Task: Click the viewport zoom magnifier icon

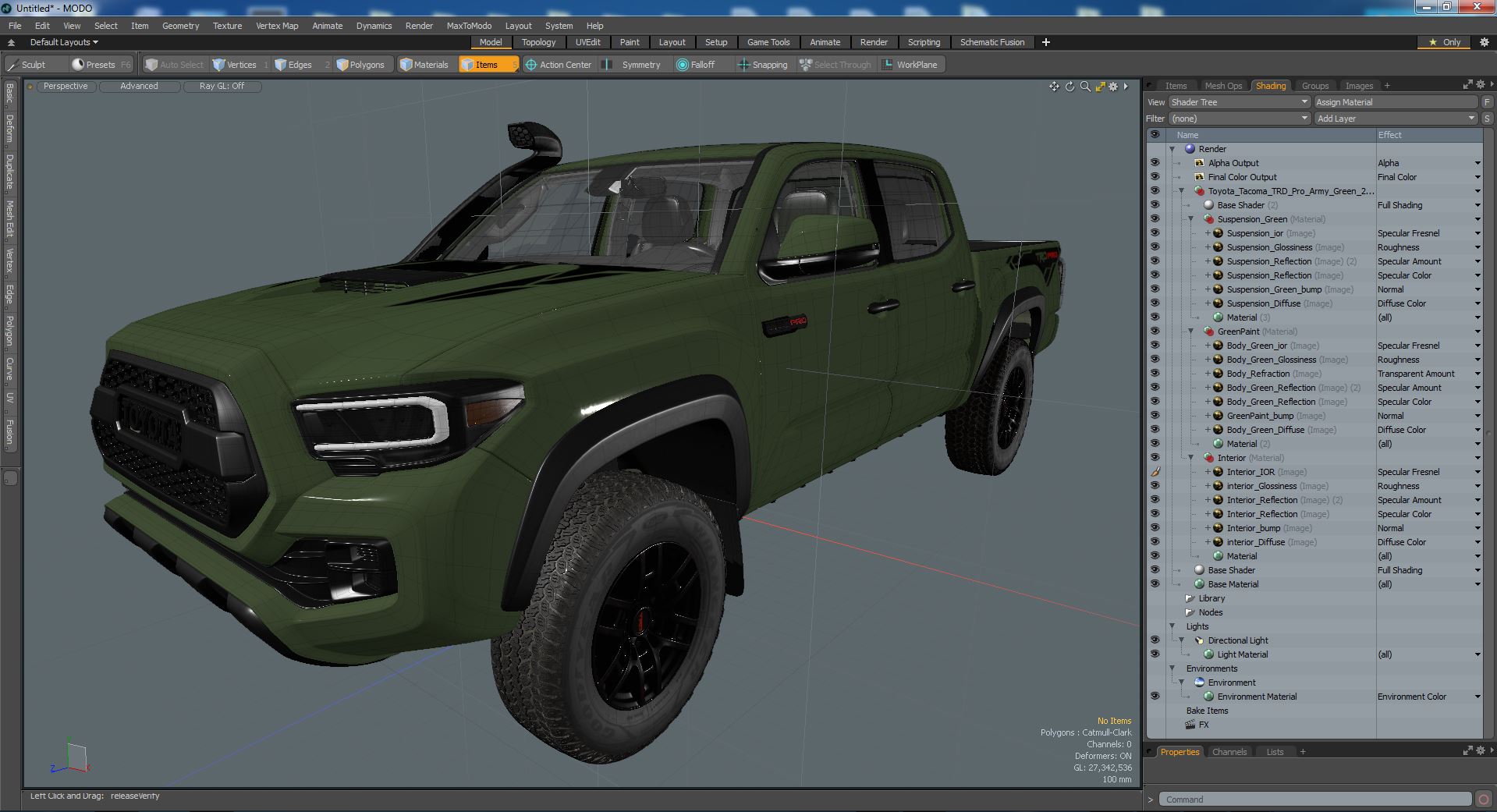Action: coord(1084,87)
